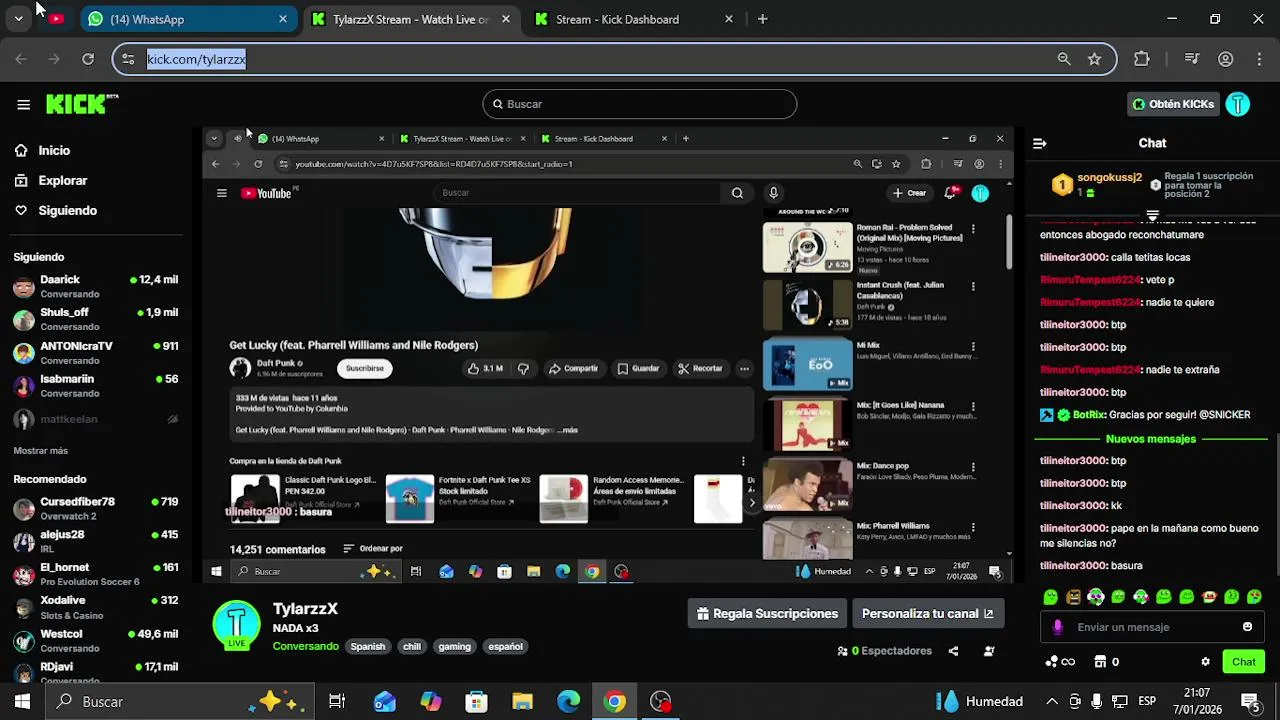Open Task View from taskbar
The width and height of the screenshot is (1280, 720).
tap(337, 701)
